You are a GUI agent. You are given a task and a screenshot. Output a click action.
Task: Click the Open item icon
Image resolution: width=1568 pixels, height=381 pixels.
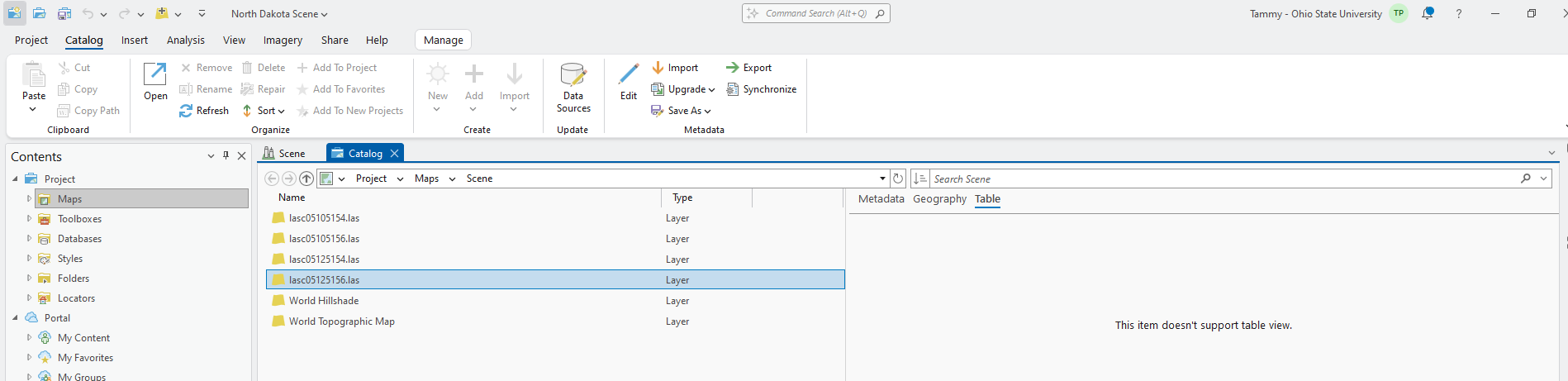point(155,74)
